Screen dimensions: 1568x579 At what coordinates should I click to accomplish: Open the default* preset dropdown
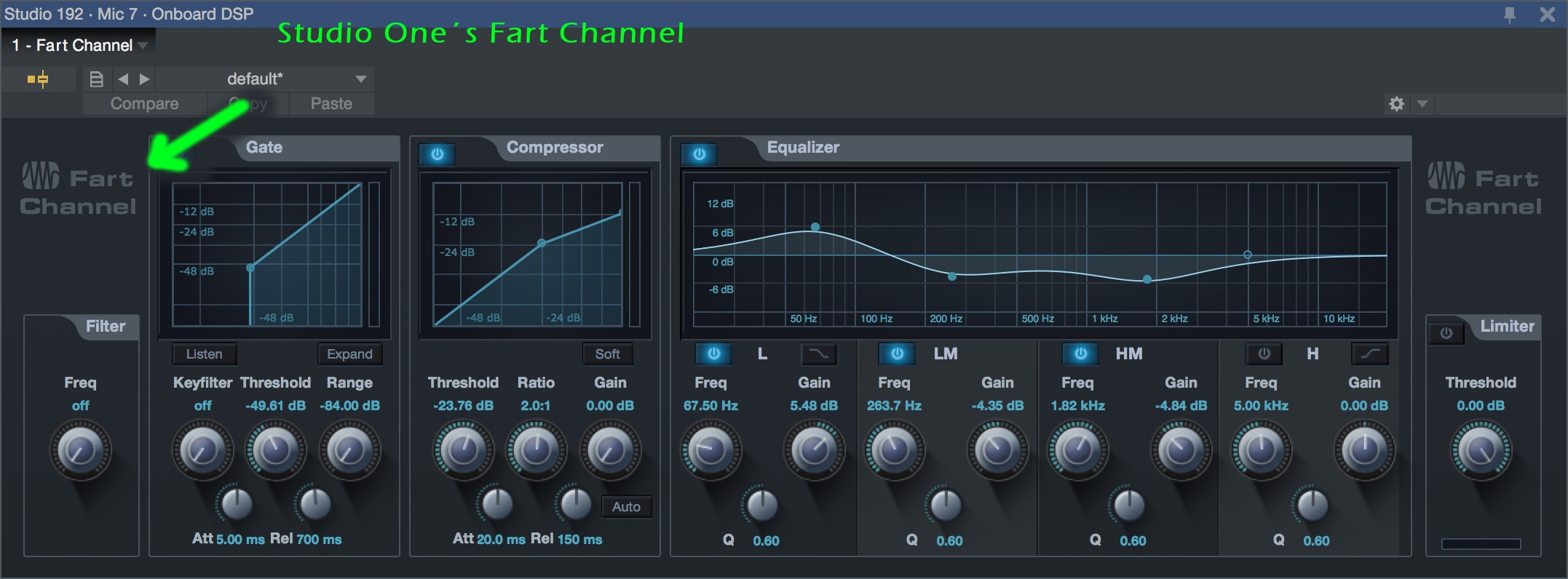[x=265, y=79]
